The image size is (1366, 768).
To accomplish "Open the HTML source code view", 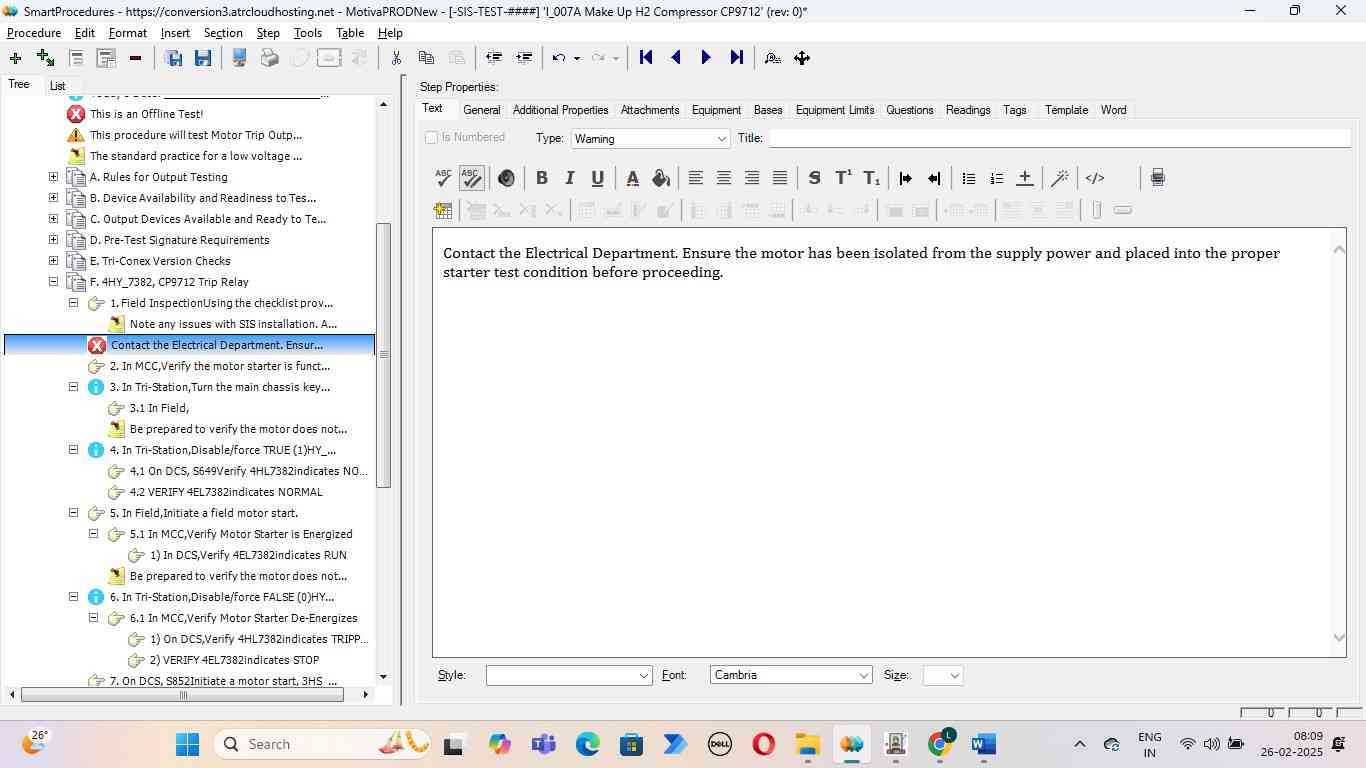I will tap(1095, 178).
